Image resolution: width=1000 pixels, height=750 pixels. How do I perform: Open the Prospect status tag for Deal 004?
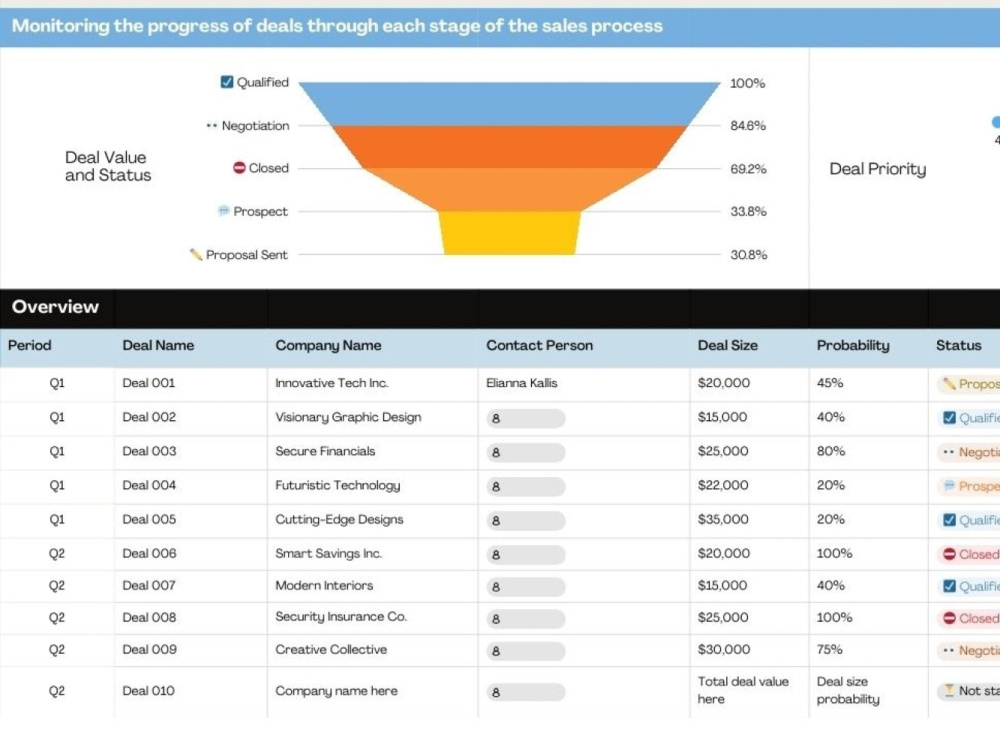pos(969,487)
